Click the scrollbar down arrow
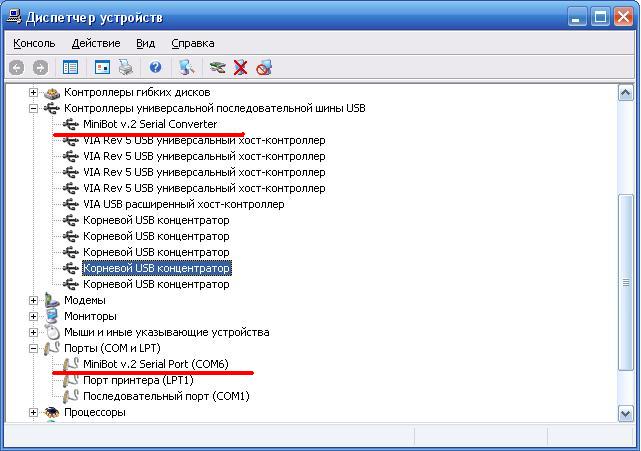This screenshot has height=451, width=641. coord(625,413)
